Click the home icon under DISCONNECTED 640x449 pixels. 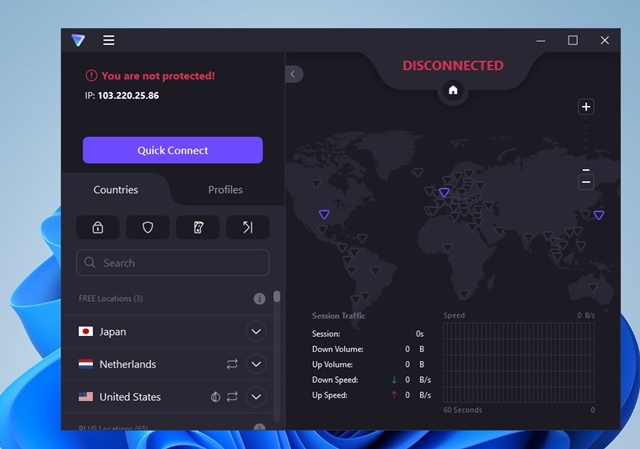click(x=453, y=90)
